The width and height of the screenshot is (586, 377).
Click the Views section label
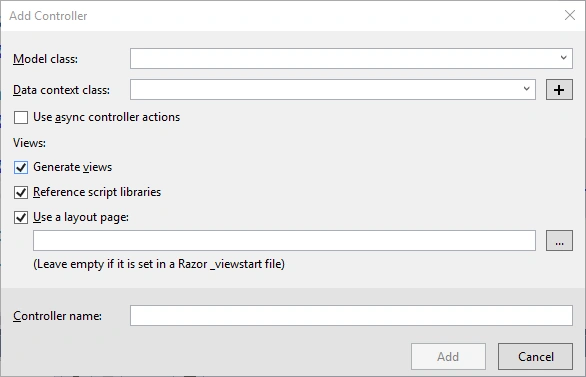29,143
